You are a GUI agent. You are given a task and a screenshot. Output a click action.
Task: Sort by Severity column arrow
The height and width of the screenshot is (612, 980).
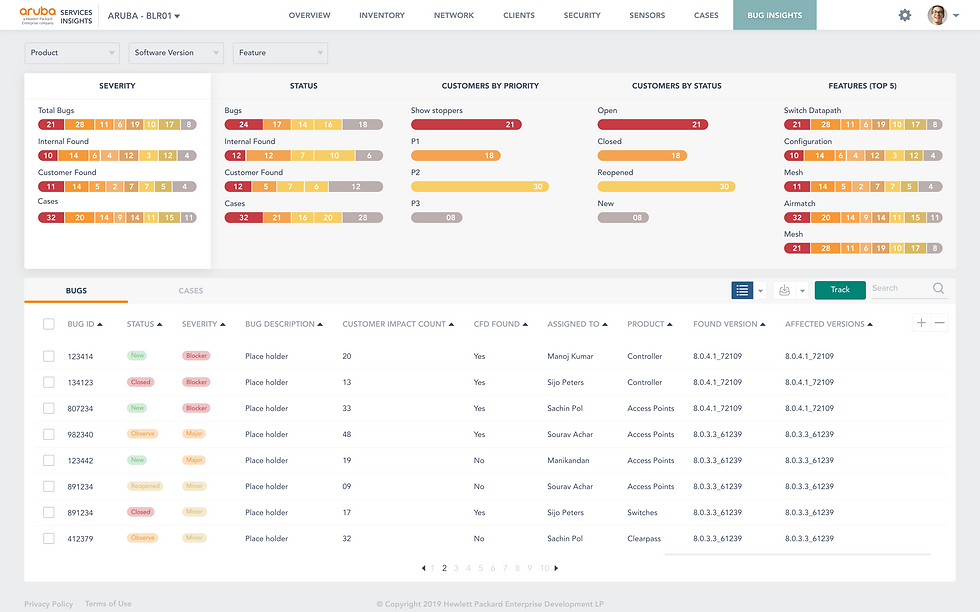[x=222, y=324]
